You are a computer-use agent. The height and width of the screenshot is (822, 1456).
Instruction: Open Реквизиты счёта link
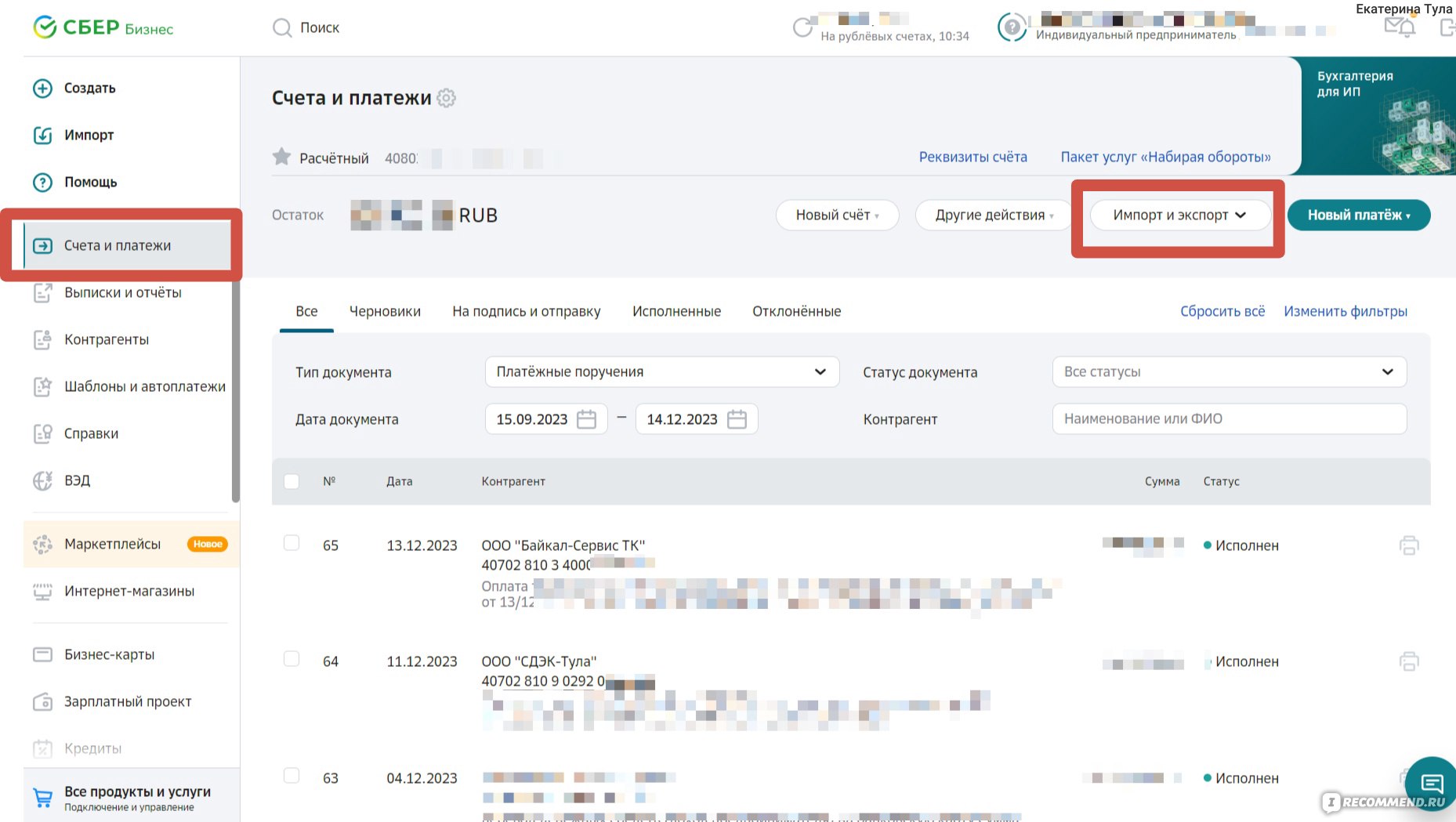click(972, 157)
